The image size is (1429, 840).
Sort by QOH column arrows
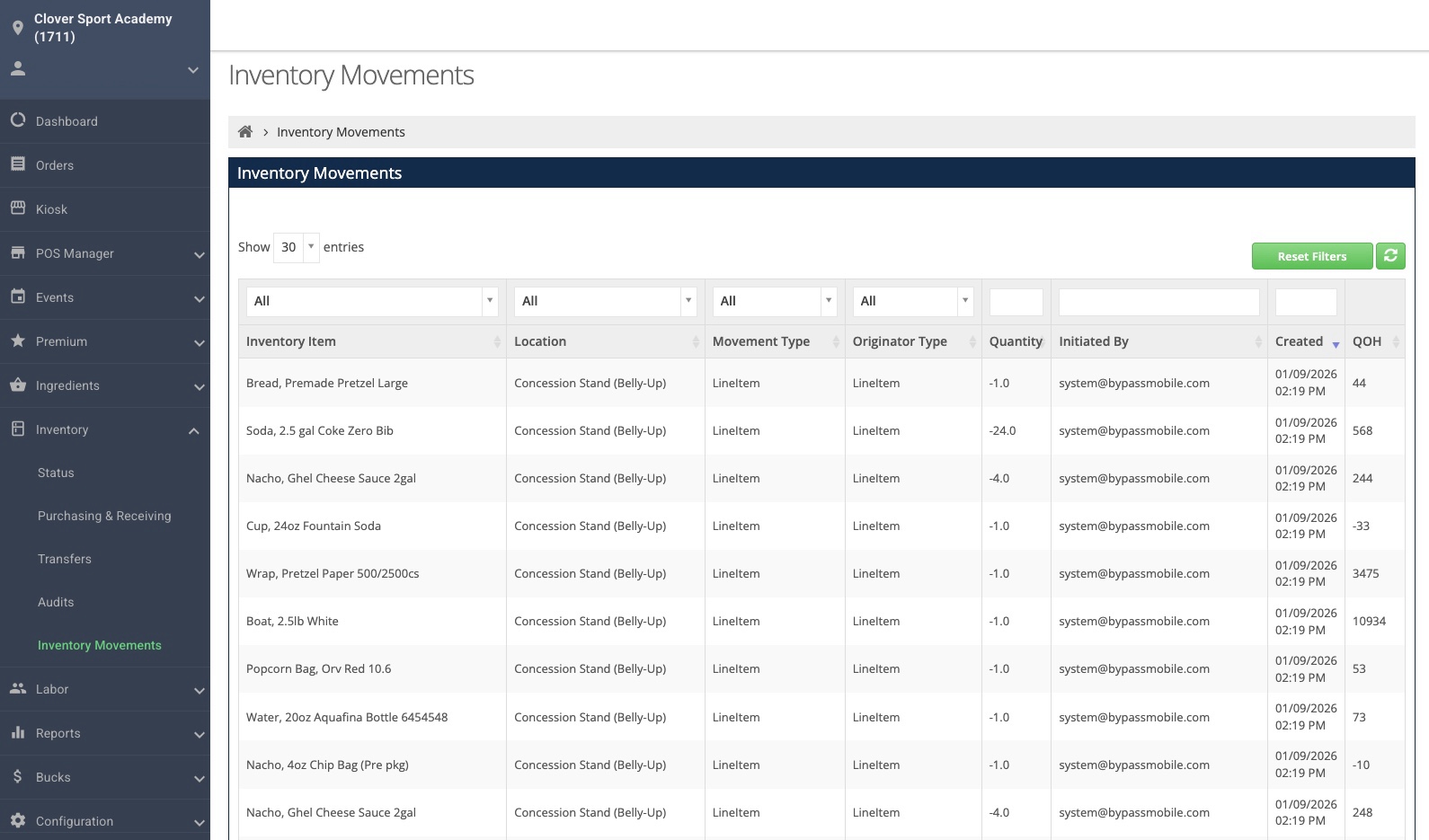point(1396,341)
